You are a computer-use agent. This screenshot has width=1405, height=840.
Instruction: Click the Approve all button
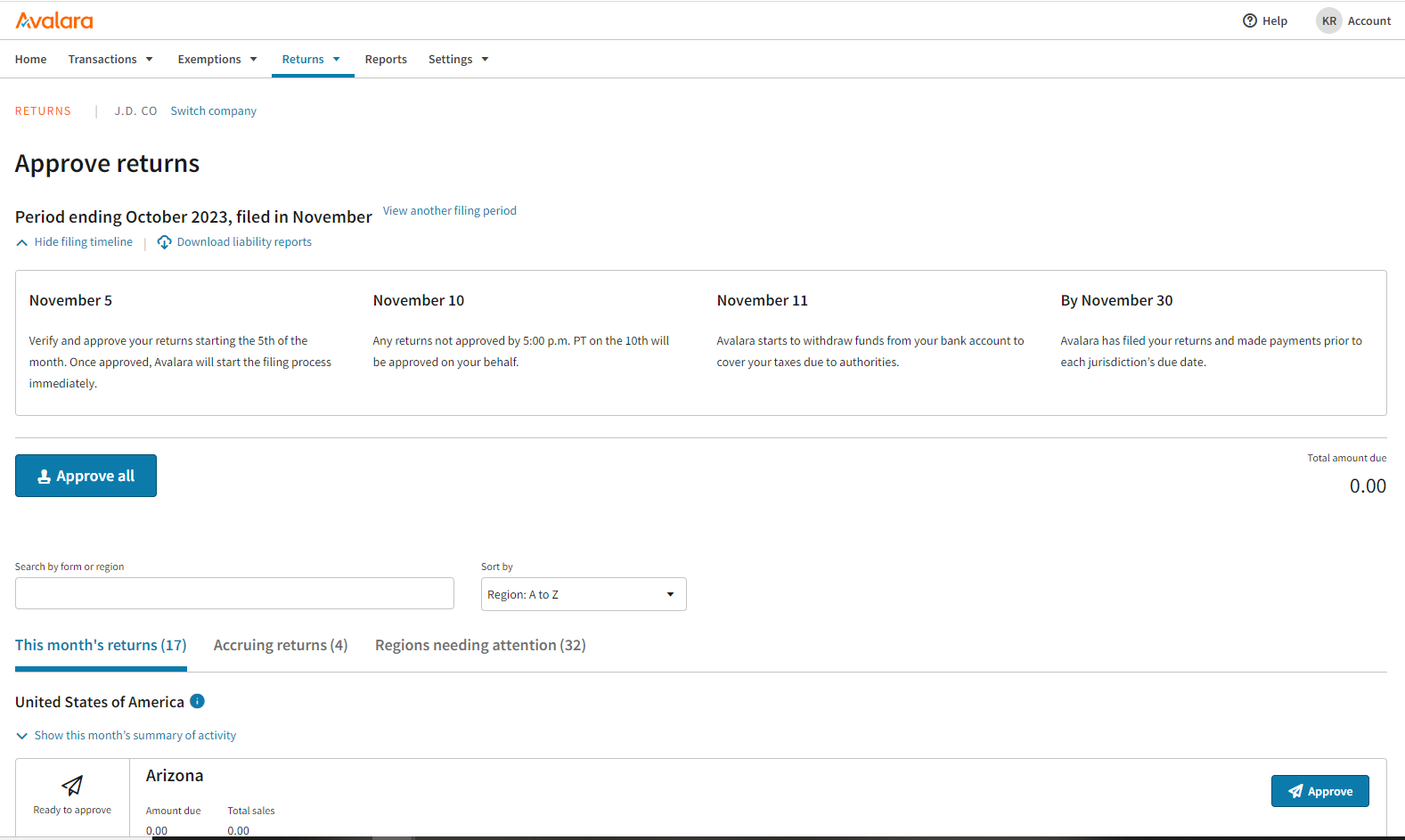[86, 476]
